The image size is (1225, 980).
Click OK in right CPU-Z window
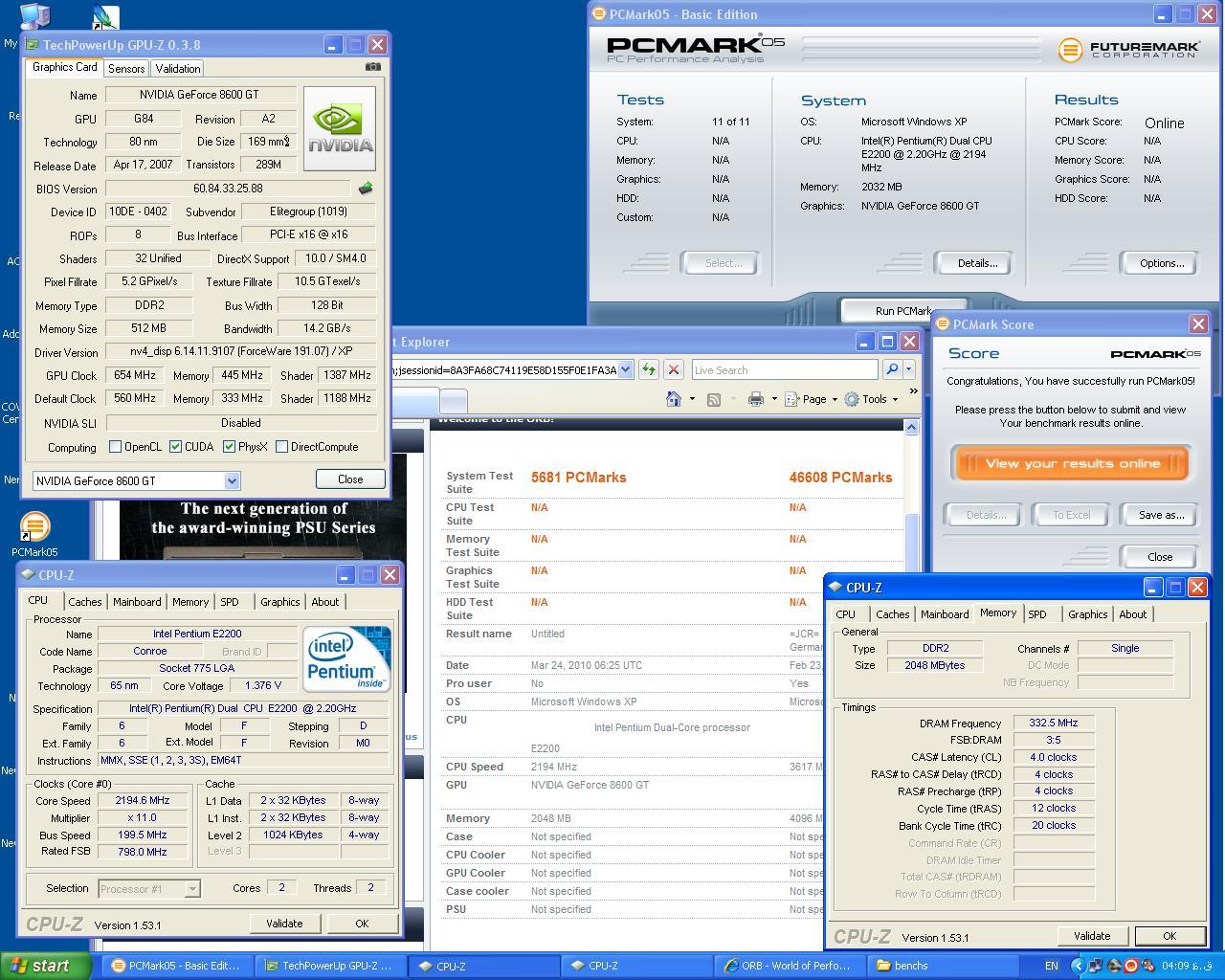click(x=1169, y=936)
